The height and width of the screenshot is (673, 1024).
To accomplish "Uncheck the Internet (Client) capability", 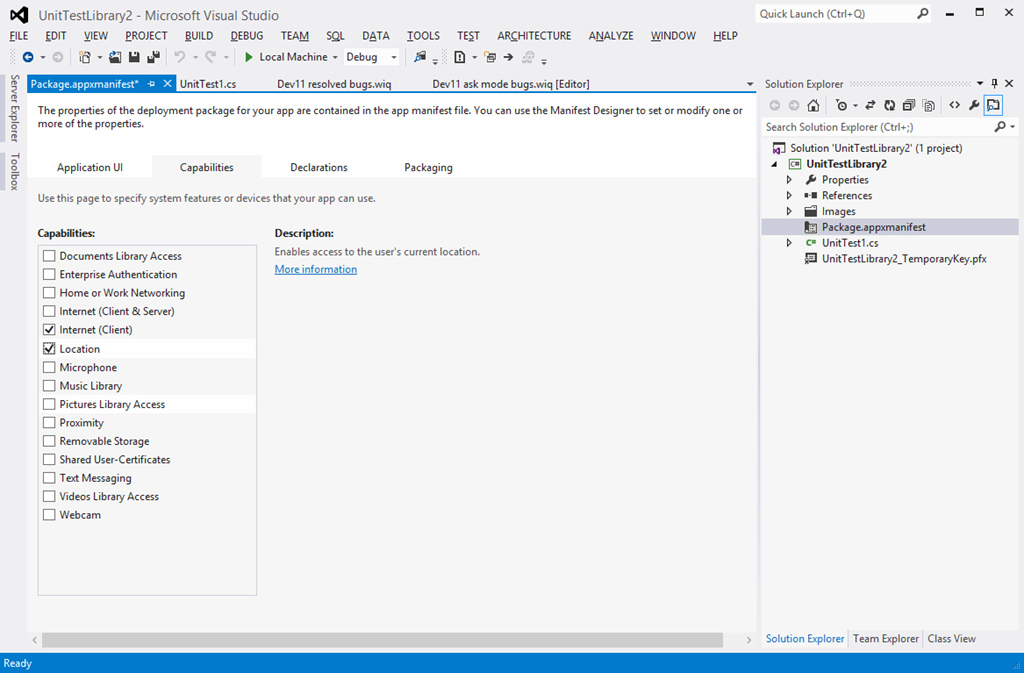I will (x=49, y=330).
